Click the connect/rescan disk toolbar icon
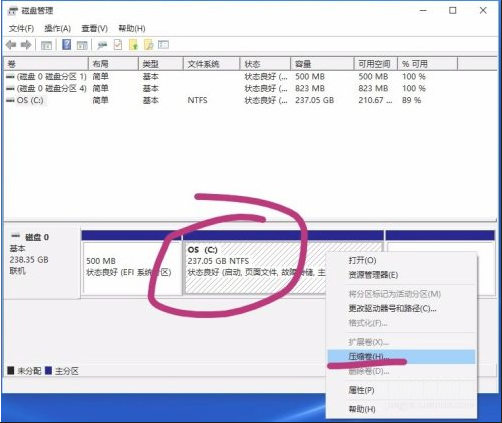Image resolution: width=502 pixels, height=423 pixels. coord(102,45)
